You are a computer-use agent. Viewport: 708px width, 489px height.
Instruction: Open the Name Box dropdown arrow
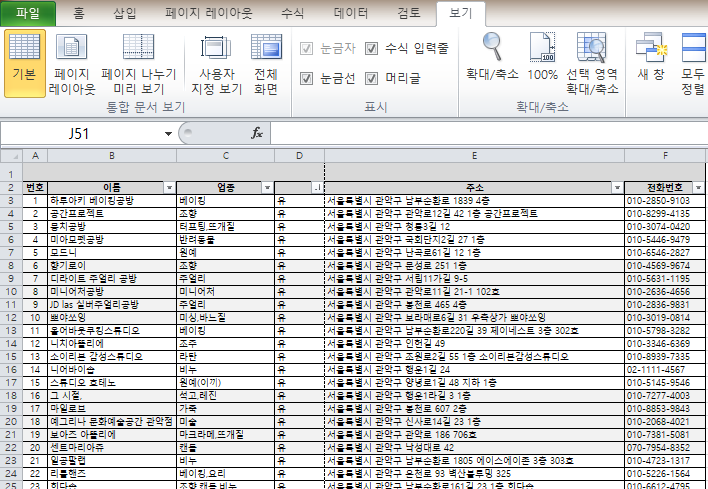click(x=168, y=134)
